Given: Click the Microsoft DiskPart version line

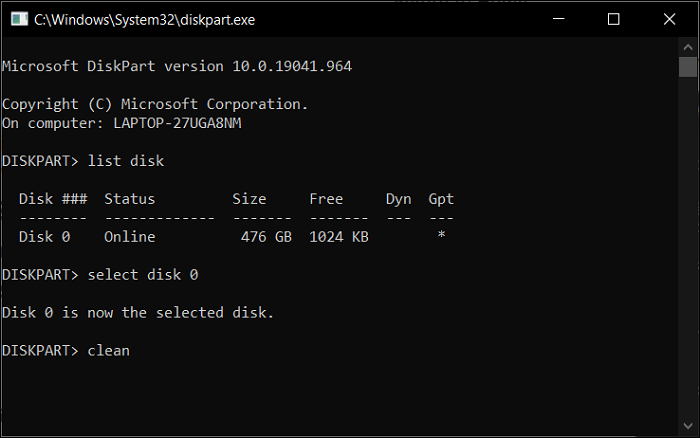Looking at the screenshot, I should (177, 66).
